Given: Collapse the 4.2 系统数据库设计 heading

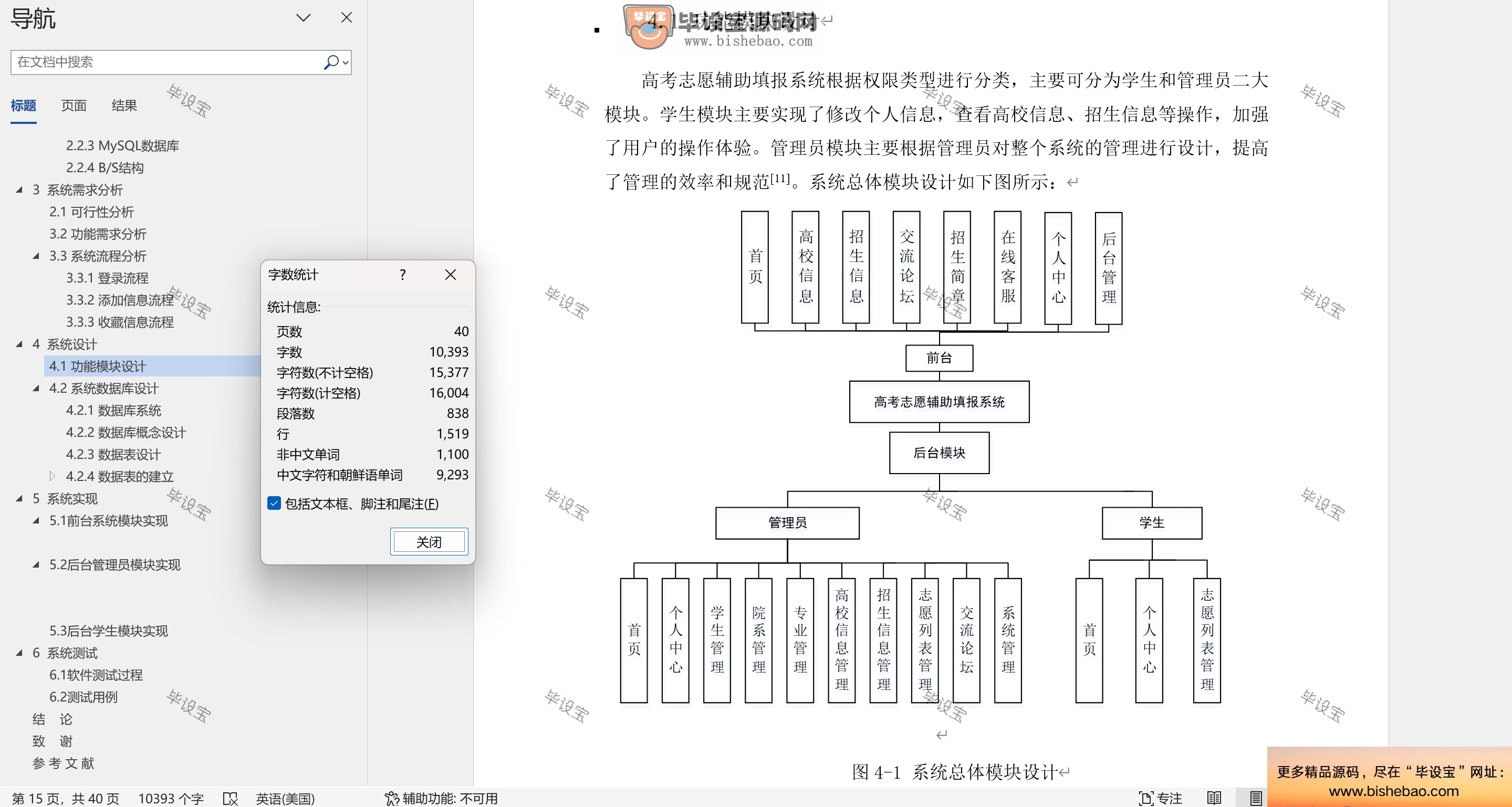Looking at the screenshot, I should click(36, 388).
